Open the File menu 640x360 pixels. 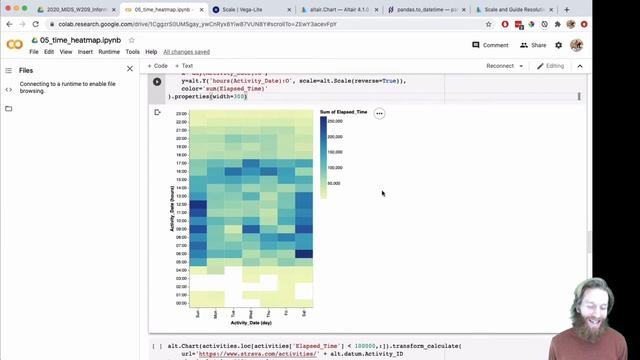34,52
